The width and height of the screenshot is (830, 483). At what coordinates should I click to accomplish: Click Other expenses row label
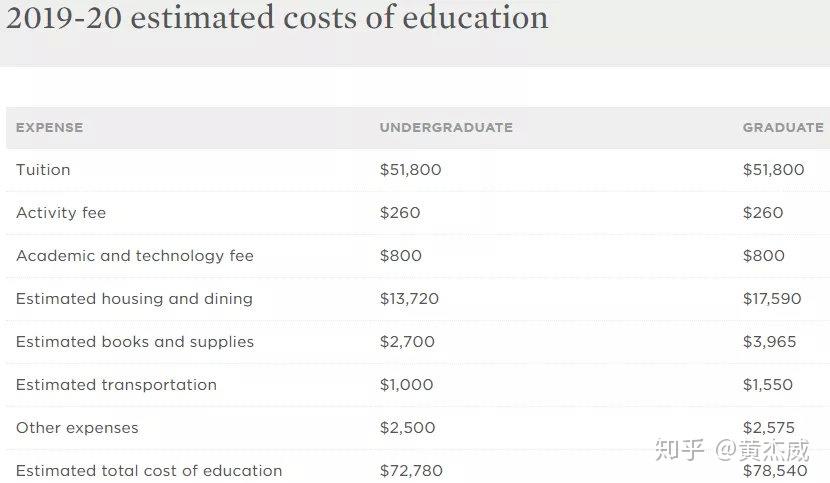(x=77, y=428)
